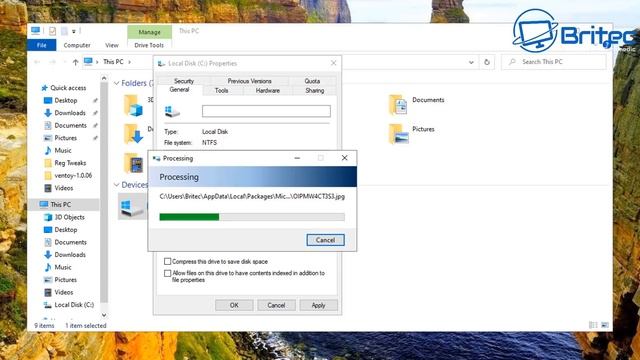Switch to large icons view in status bar
Screen dimensions: 640x360
click(605, 325)
